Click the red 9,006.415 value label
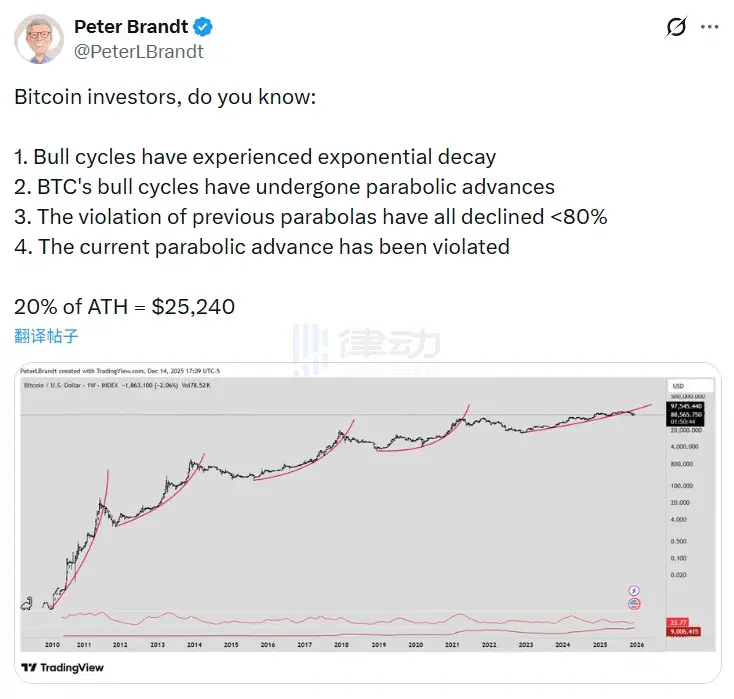 684,631
